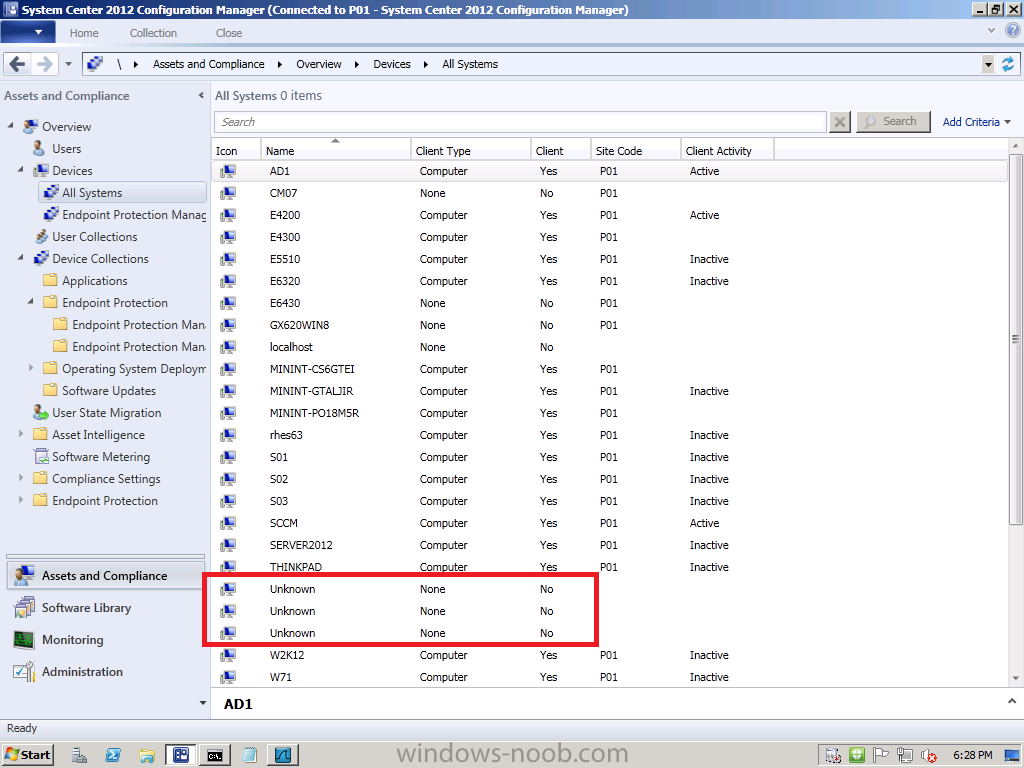Open the Help question mark icon
Screen dimensions: 1024x768
point(1013,30)
